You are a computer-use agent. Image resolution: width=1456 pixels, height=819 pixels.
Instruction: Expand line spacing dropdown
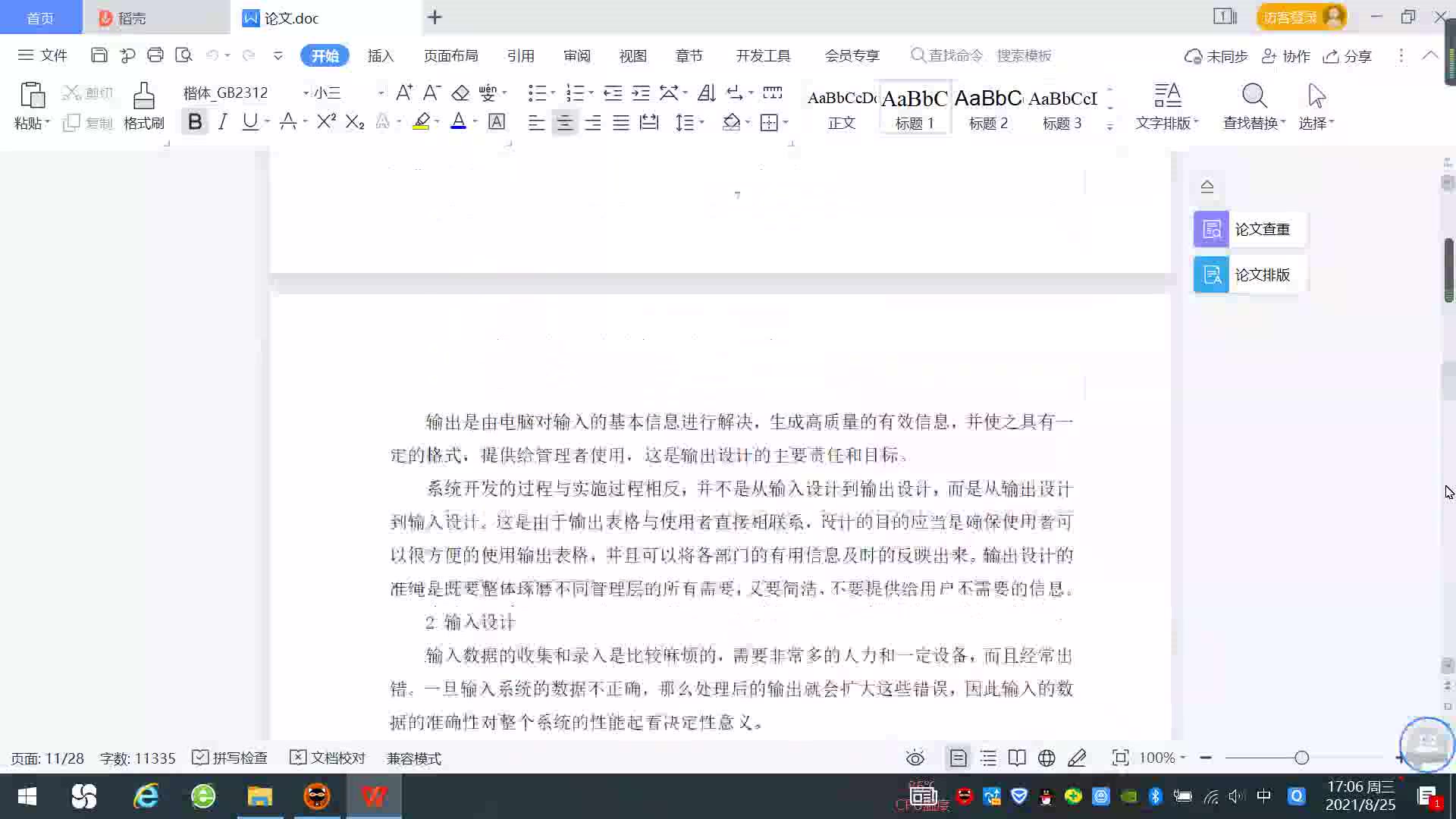(x=702, y=121)
